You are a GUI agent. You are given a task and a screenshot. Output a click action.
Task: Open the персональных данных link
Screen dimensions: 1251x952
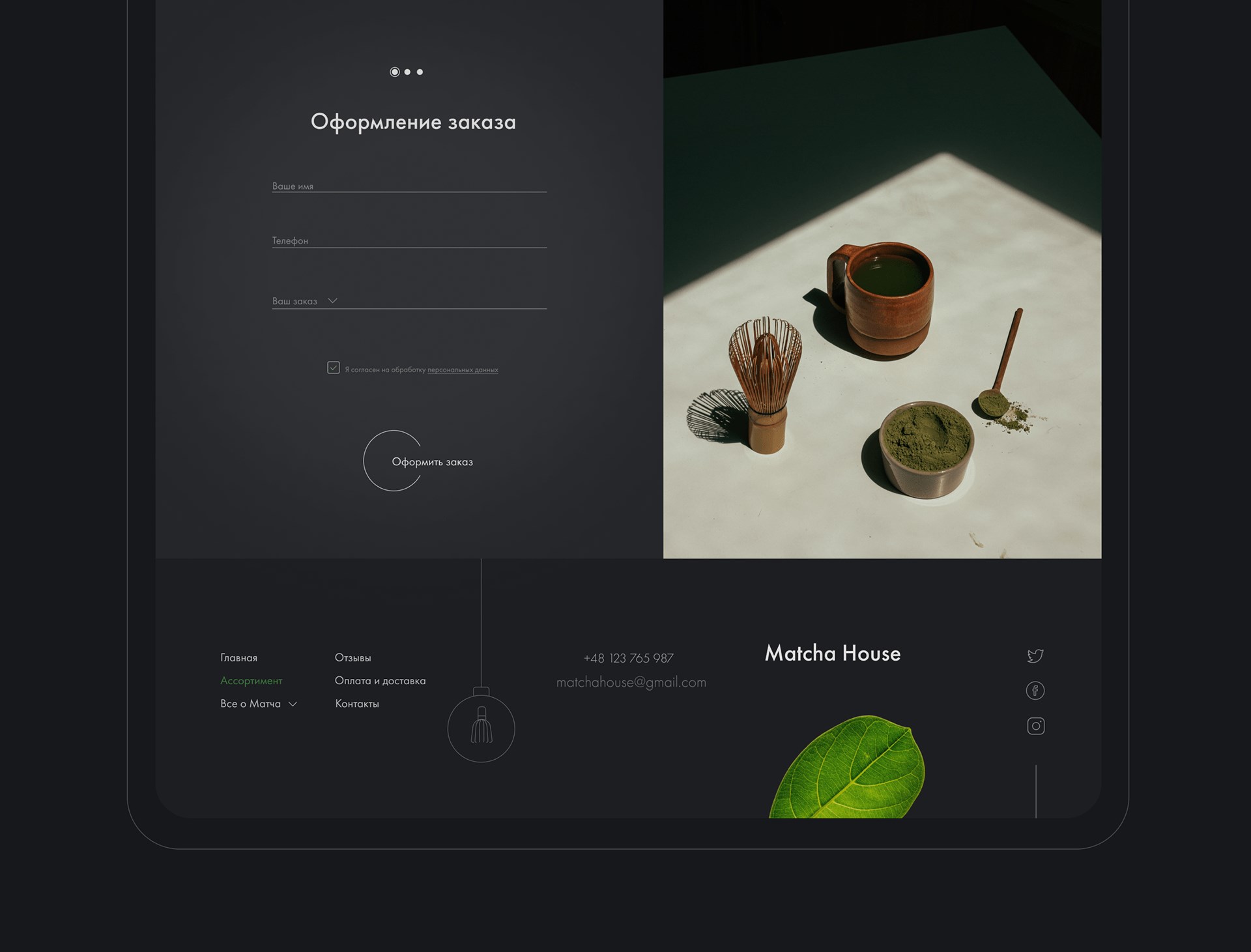463,369
